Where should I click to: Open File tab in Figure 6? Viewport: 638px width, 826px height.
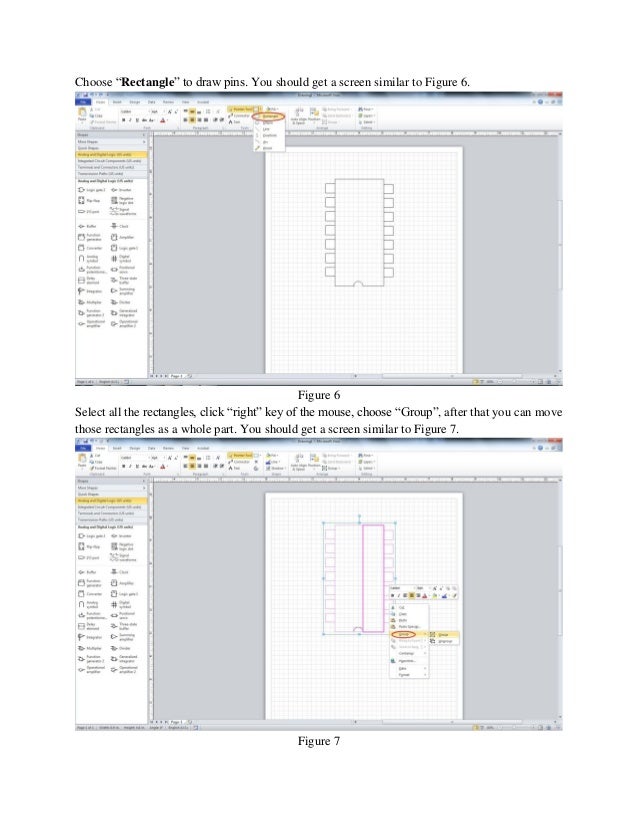(83, 102)
